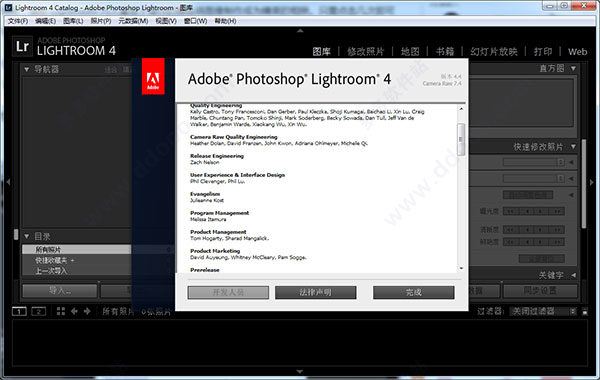Switch to the 幻灯片放映 module
The image size is (600, 380).
tap(494, 52)
